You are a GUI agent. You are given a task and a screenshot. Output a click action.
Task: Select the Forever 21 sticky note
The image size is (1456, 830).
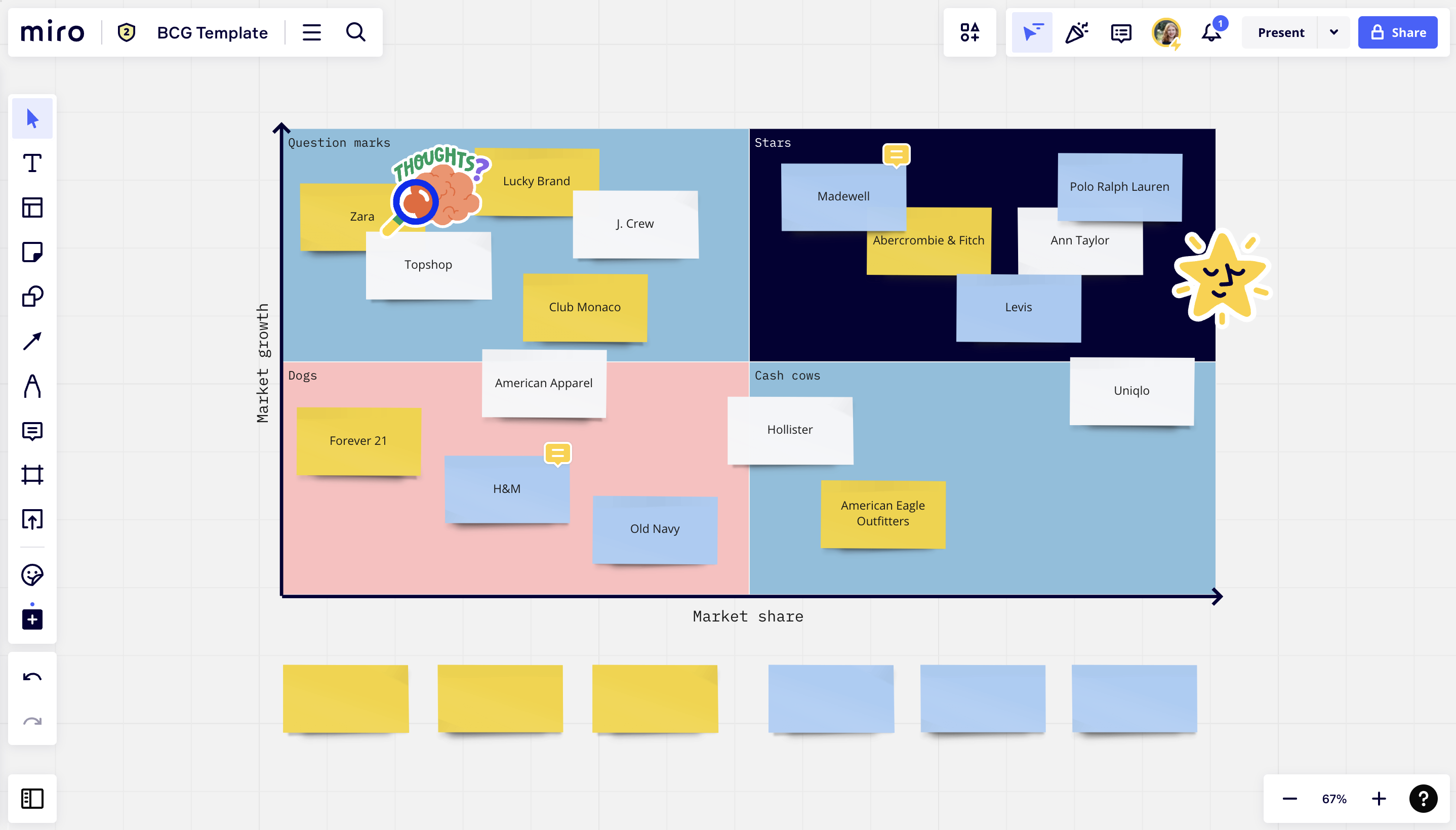pyautogui.click(x=358, y=441)
